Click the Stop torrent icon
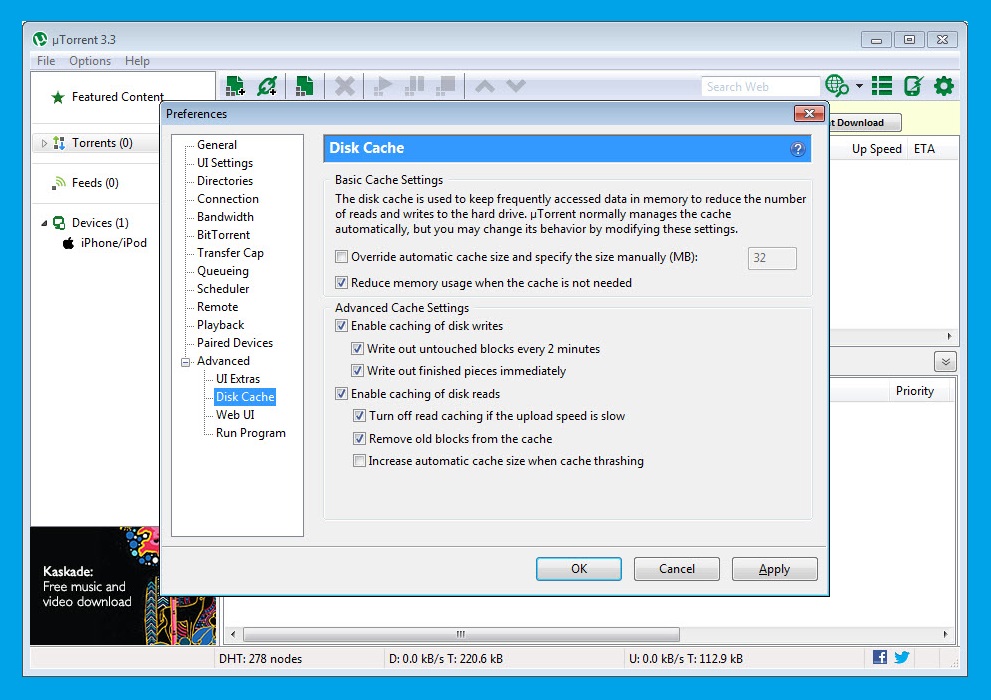This screenshot has width=991, height=700. click(x=446, y=85)
